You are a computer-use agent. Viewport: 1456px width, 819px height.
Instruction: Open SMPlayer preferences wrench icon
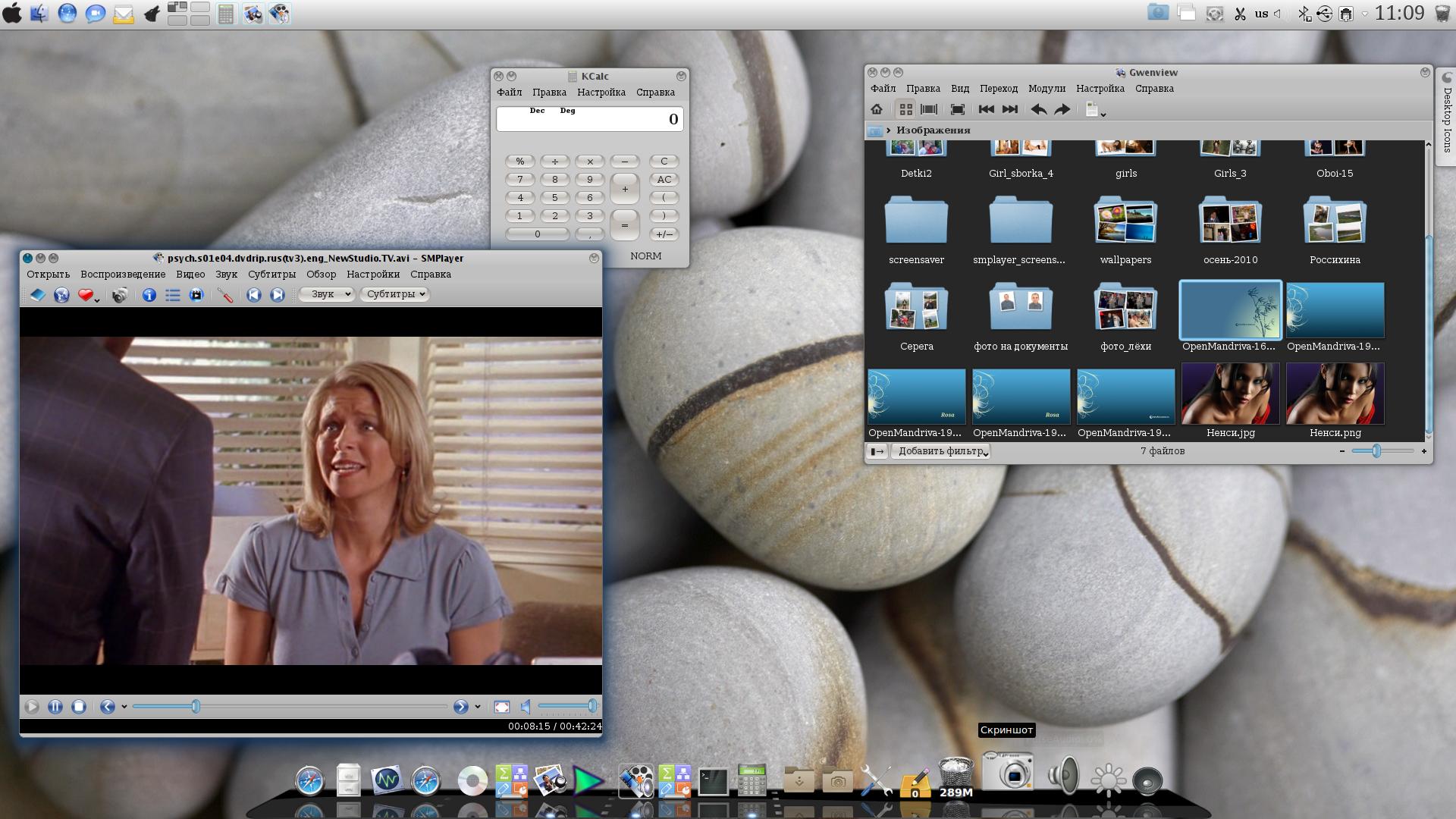pyautogui.click(x=224, y=295)
